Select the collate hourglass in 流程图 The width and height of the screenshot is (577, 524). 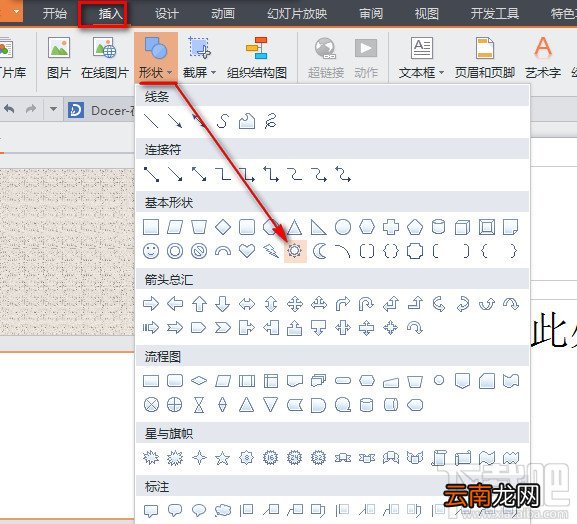point(199,405)
